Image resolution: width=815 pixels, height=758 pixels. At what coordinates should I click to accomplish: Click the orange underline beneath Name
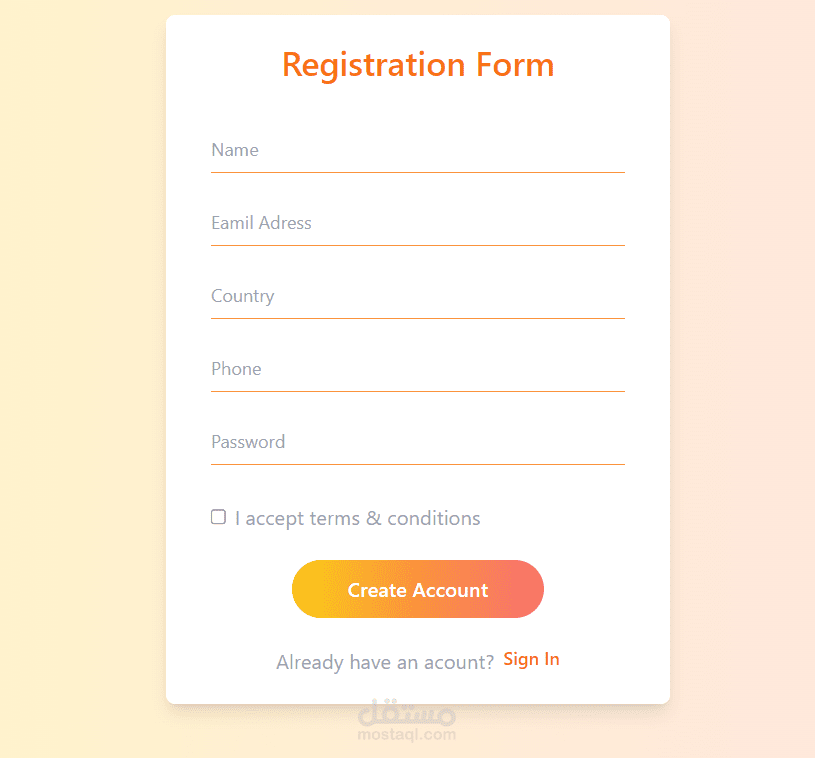pyautogui.click(x=417, y=172)
